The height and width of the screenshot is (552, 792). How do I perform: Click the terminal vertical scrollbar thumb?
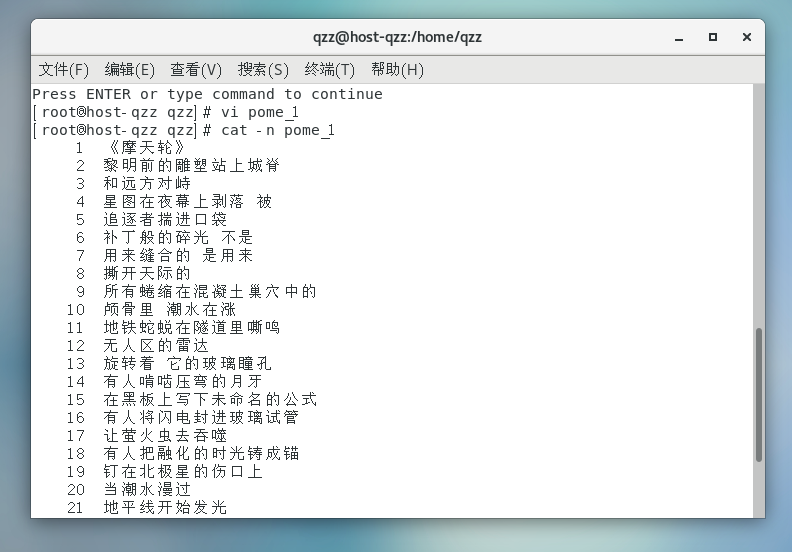[x=759, y=394]
